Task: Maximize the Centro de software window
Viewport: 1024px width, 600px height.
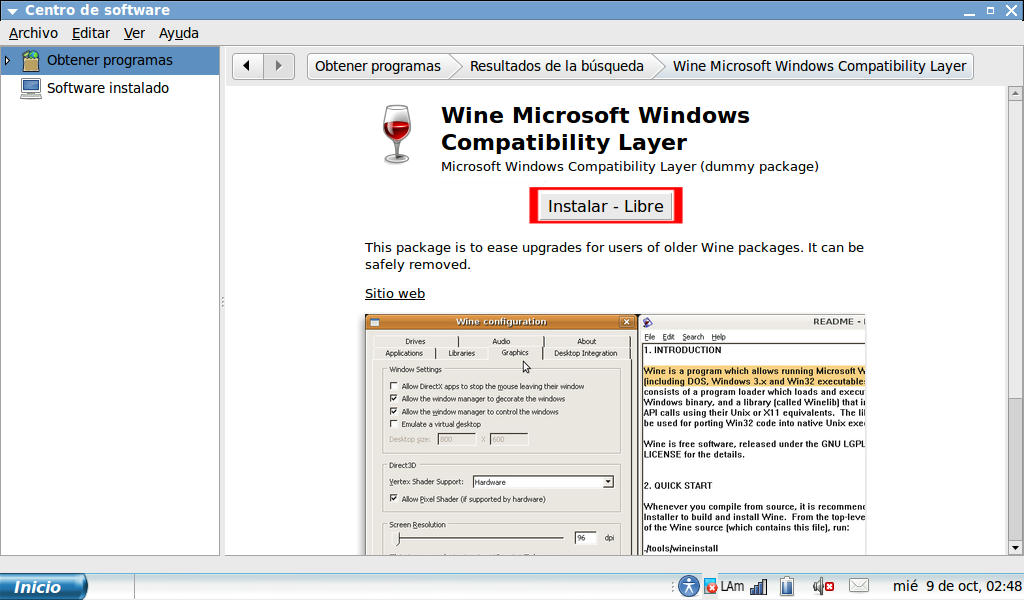Action: [x=990, y=10]
